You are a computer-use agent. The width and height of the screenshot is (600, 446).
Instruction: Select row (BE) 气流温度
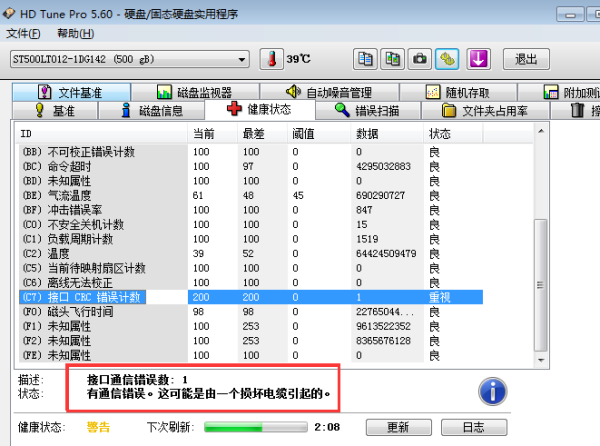pyautogui.click(x=251, y=195)
